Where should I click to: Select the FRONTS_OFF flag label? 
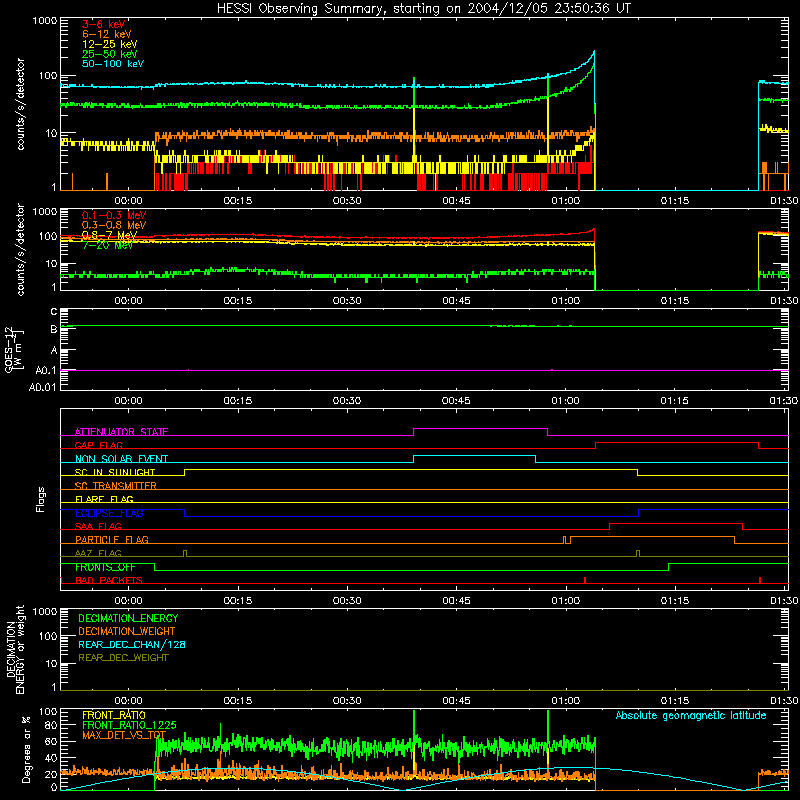105,567
